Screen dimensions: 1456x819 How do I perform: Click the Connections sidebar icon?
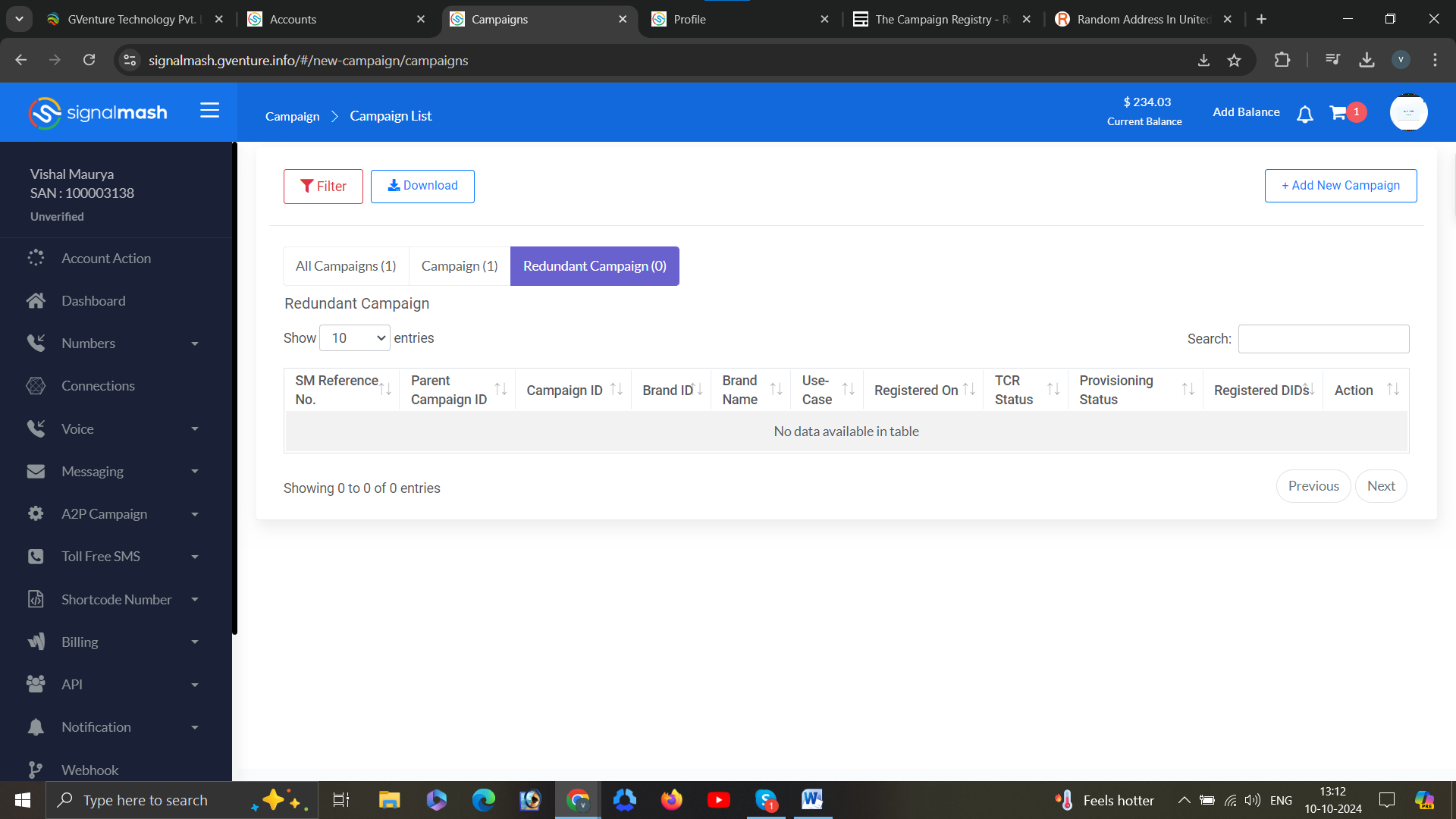click(x=36, y=385)
